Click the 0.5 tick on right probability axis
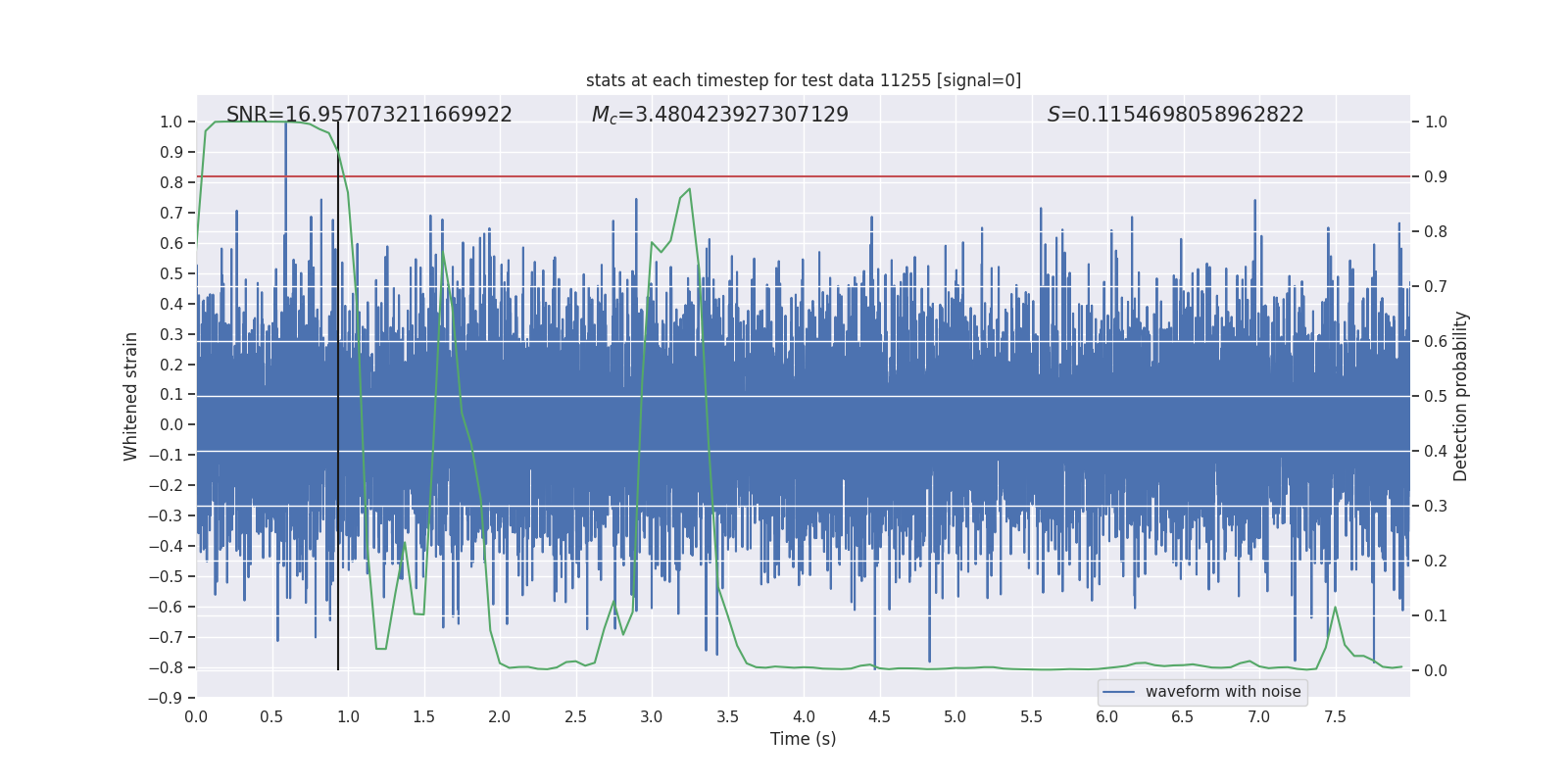The height and width of the screenshot is (784, 1568). pos(1436,396)
